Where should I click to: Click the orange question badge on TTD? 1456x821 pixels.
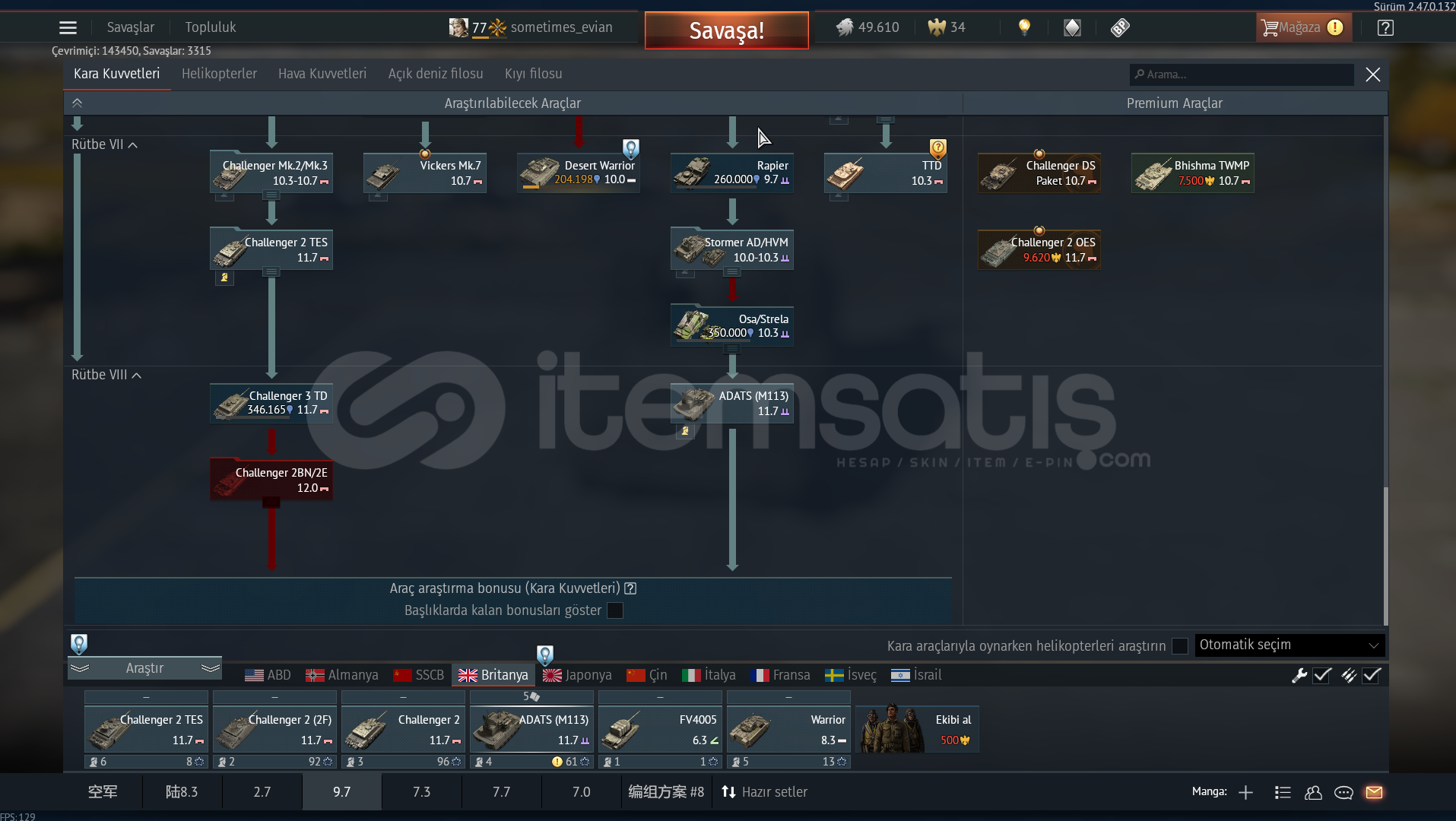(x=937, y=148)
